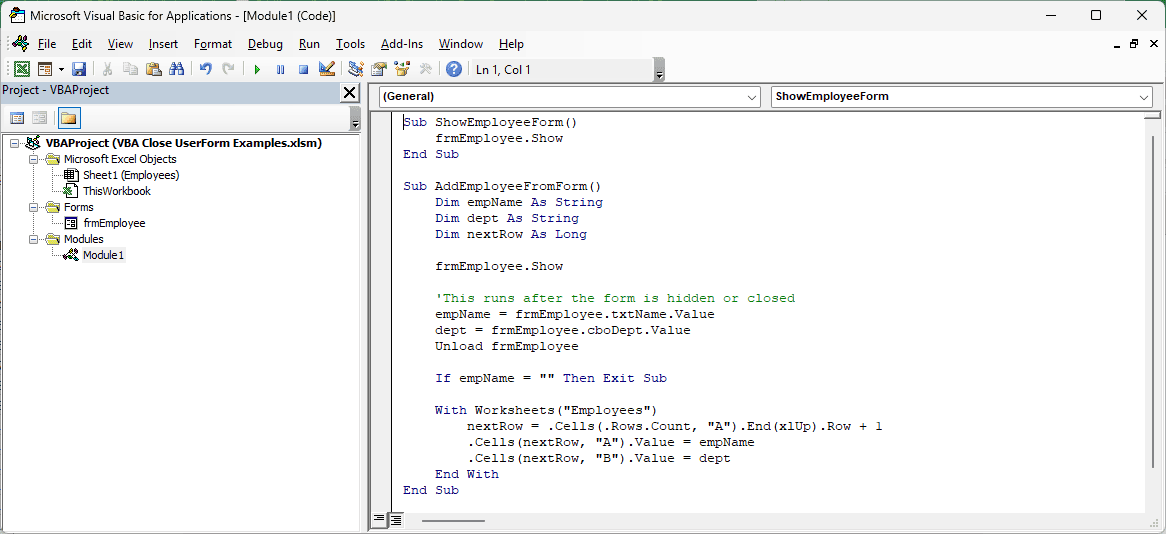This screenshot has height=534, width=1166.
Task: Click the standard toolbar options arrow
Action: tap(659, 72)
